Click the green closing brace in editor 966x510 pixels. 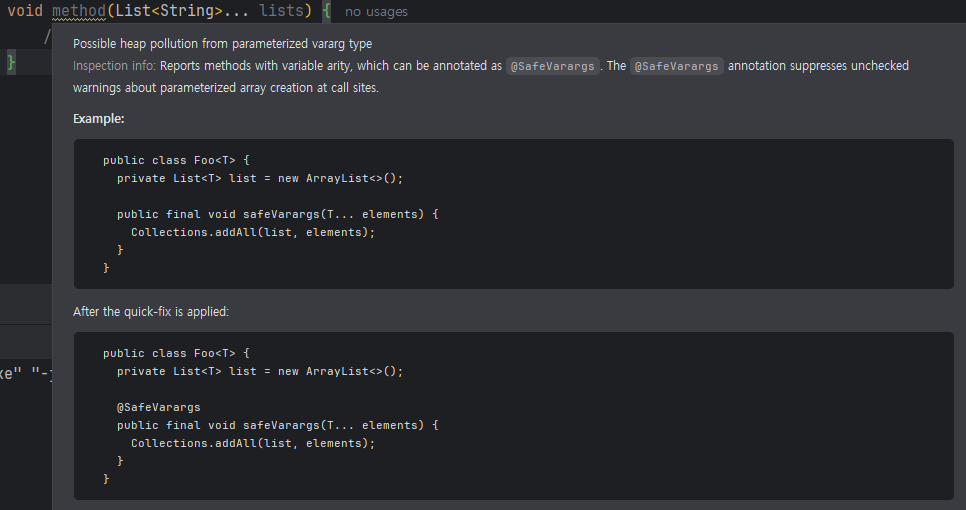[x=12, y=62]
